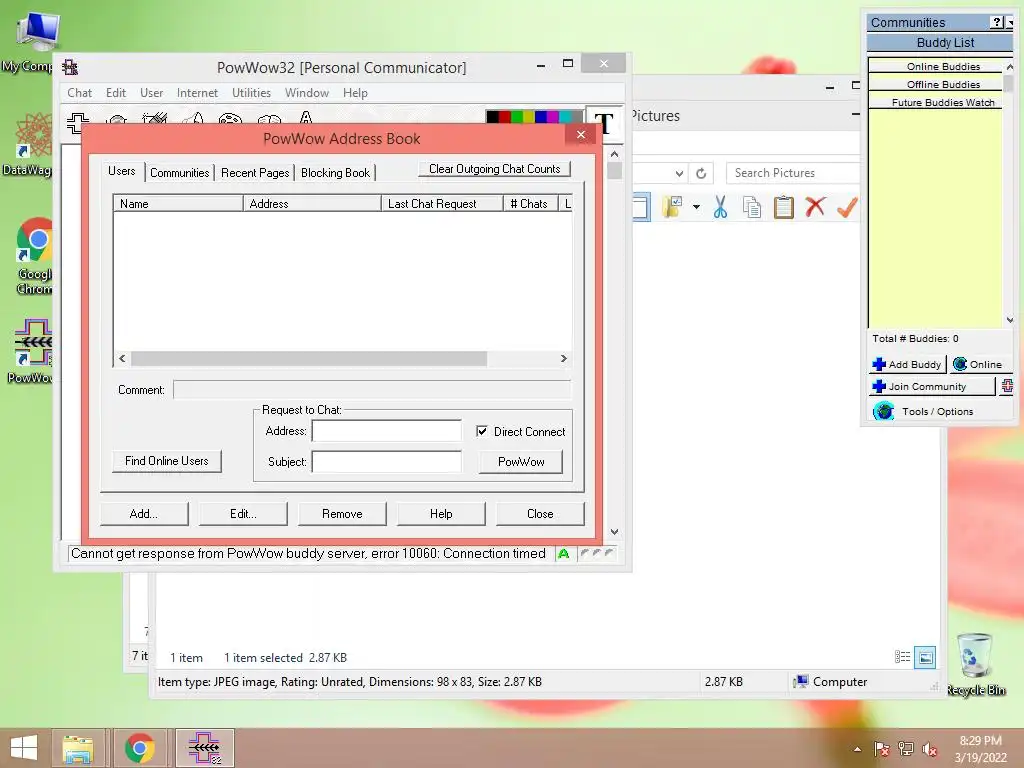The width and height of the screenshot is (1024, 768).
Task: Select the DataWag desktop shortcut
Action: tap(27, 144)
